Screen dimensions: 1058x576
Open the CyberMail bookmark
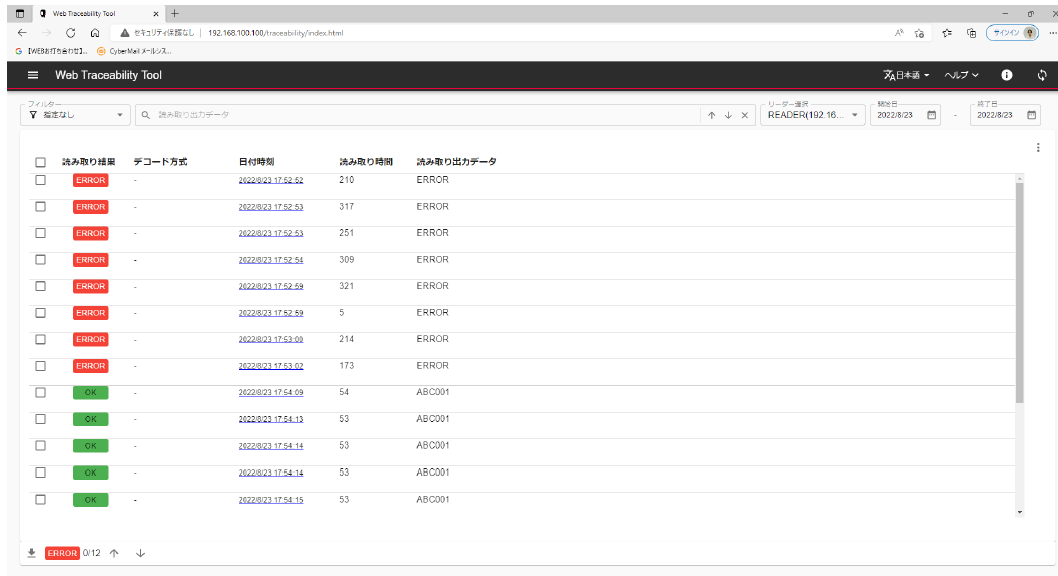pyautogui.click(x=134, y=51)
